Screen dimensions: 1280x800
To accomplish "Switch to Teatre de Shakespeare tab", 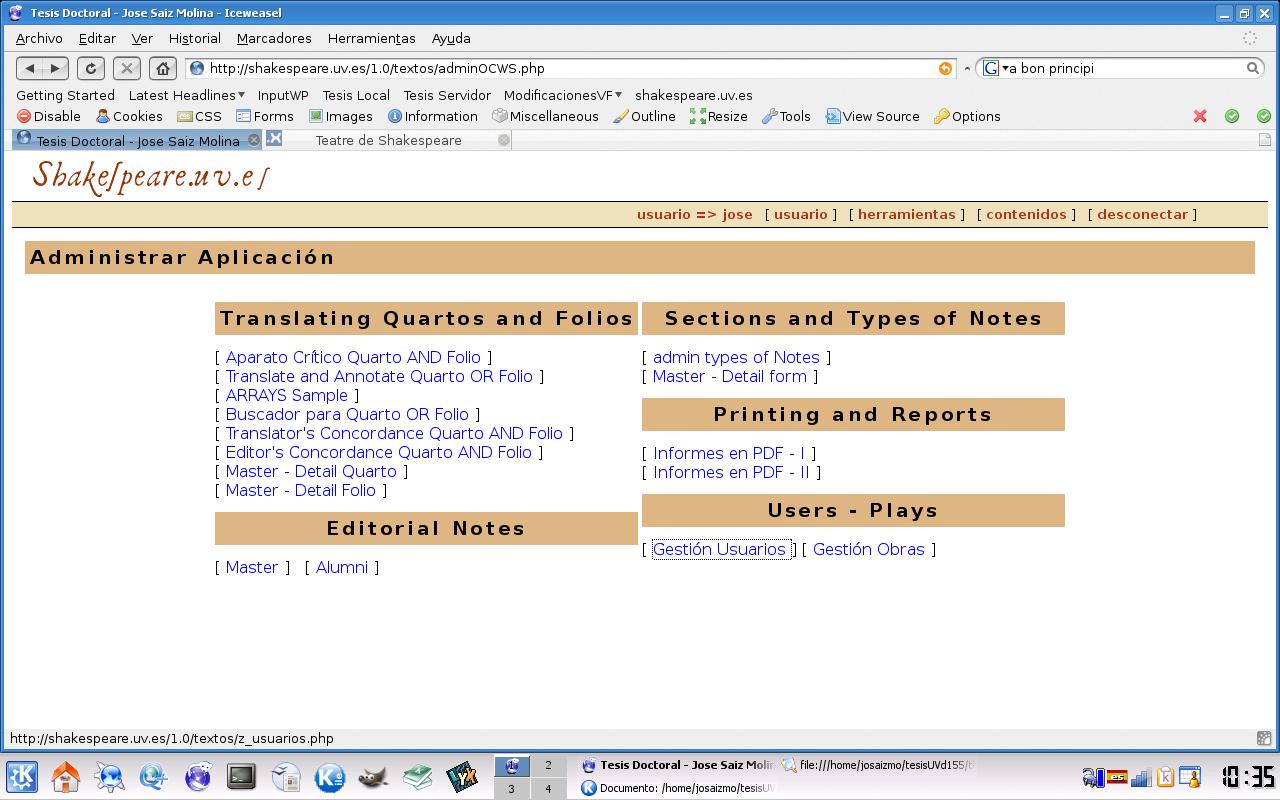I will point(388,140).
